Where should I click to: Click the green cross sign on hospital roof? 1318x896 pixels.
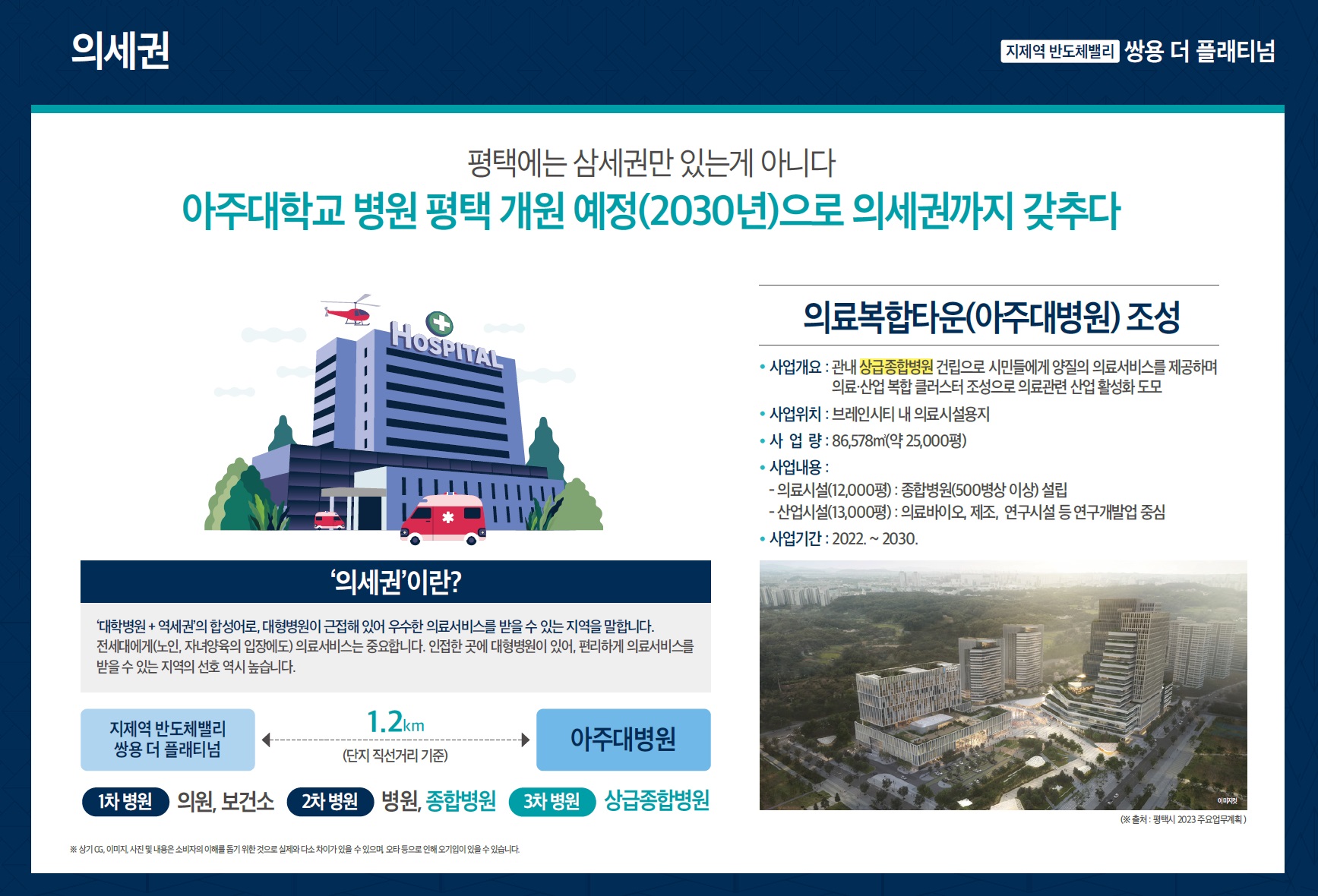[x=440, y=323]
